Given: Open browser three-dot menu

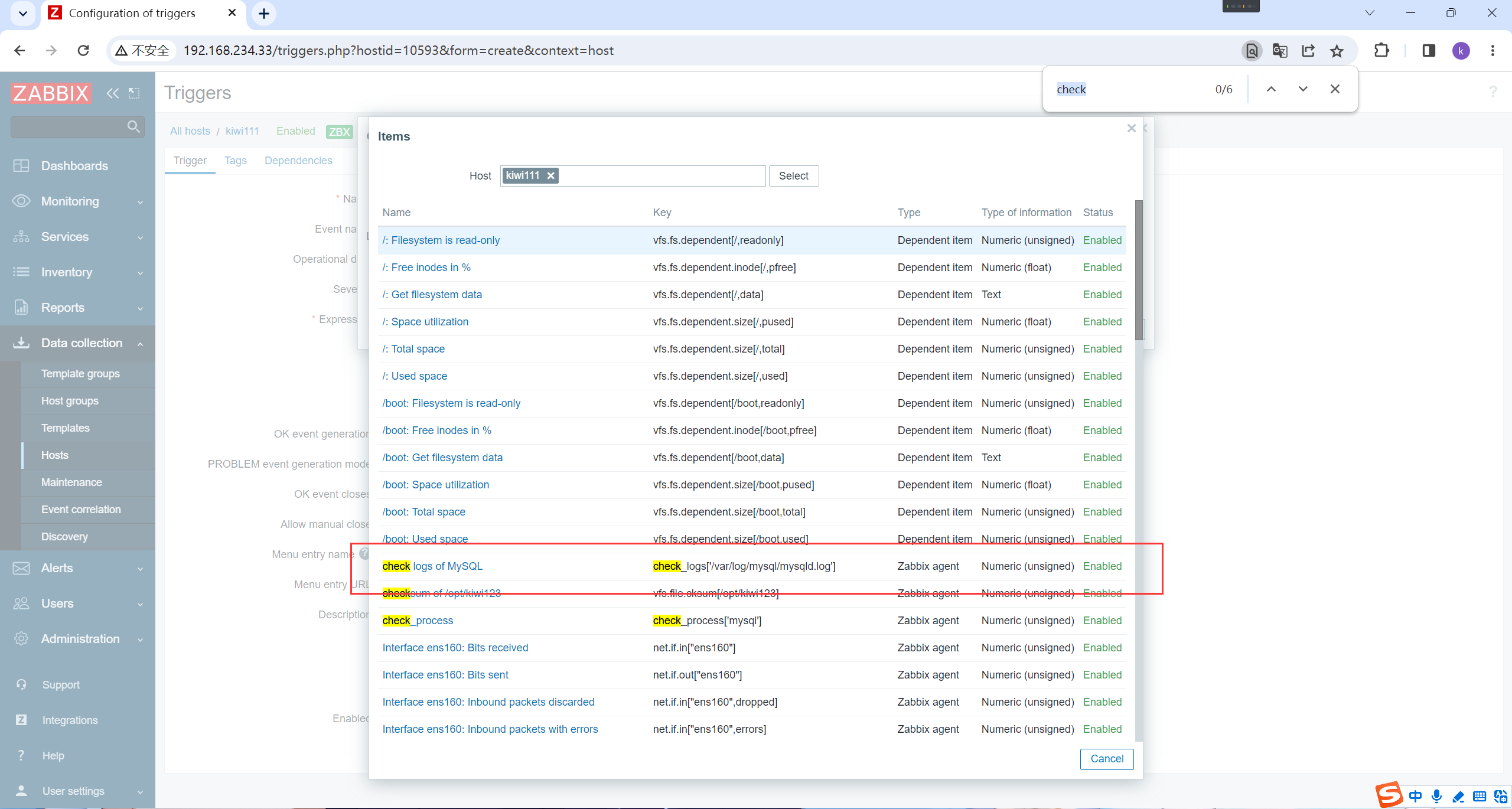Looking at the screenshot, I should pos(1493,51).
